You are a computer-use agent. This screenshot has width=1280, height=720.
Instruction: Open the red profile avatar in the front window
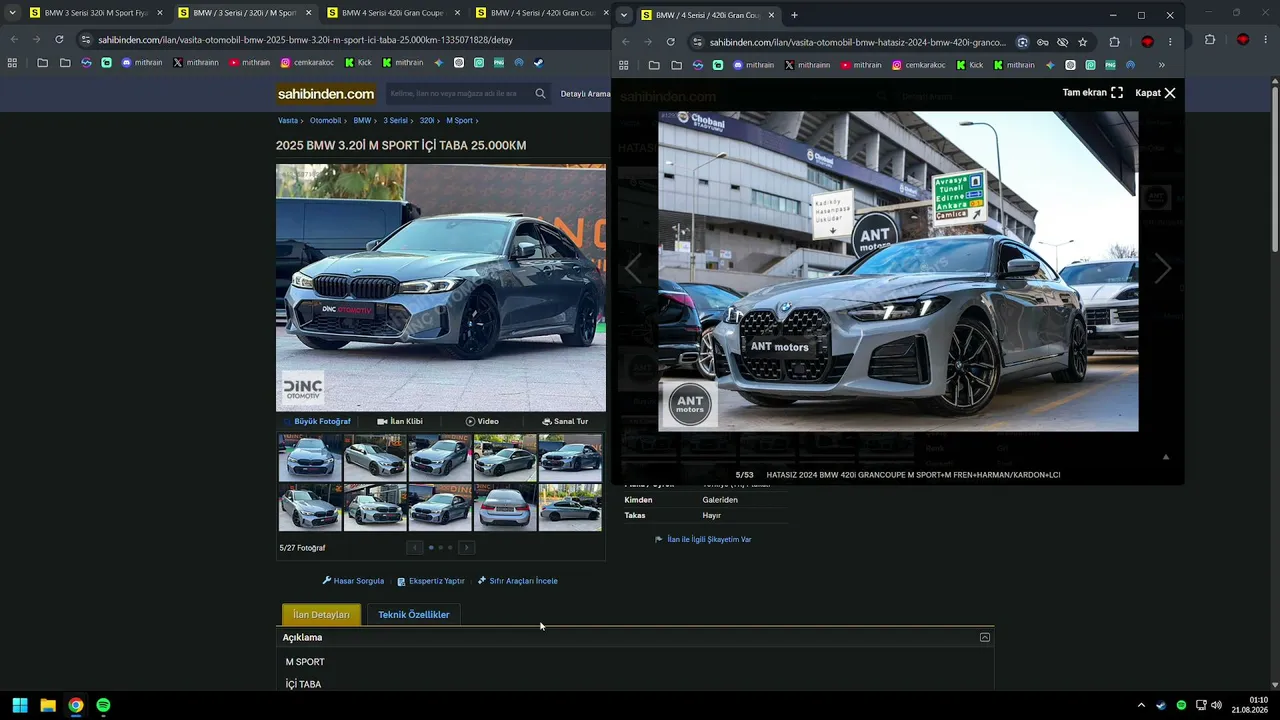click(x=1147, y=42)
